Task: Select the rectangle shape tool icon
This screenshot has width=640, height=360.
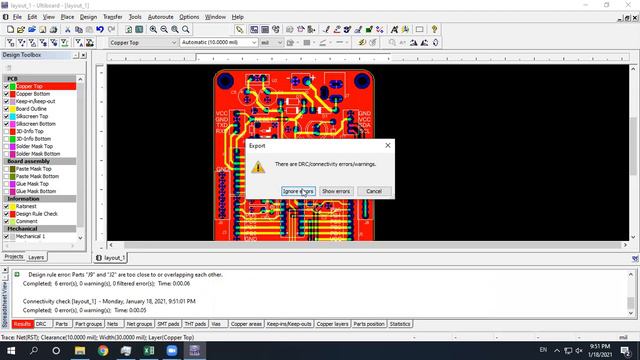Action: pos(419,29)
